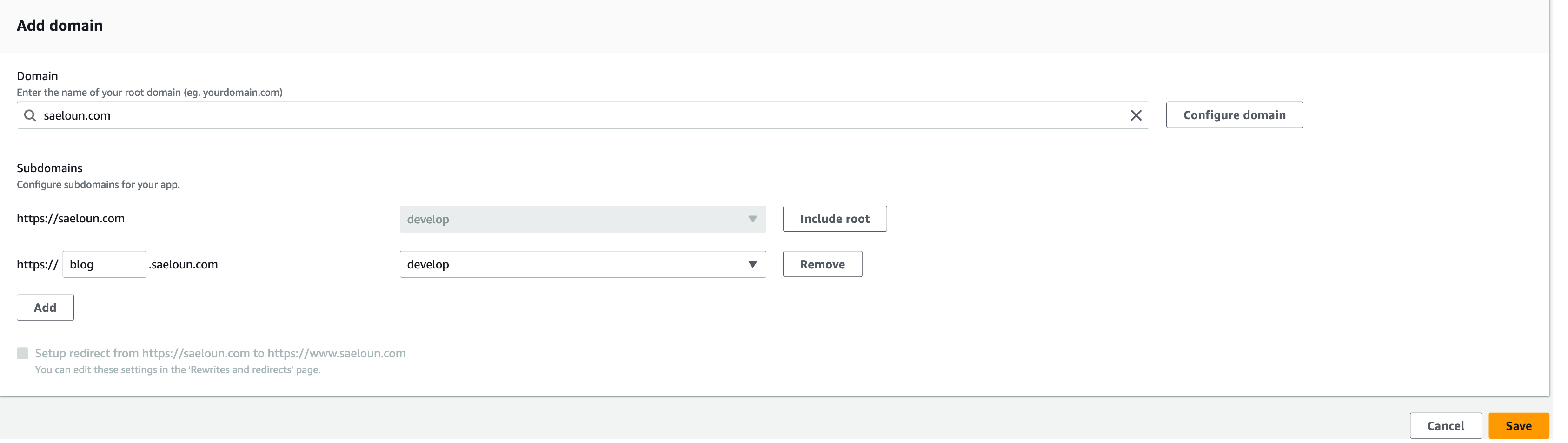
Task: Focus the saeloun.com domain text field
Action: point(578,115)
